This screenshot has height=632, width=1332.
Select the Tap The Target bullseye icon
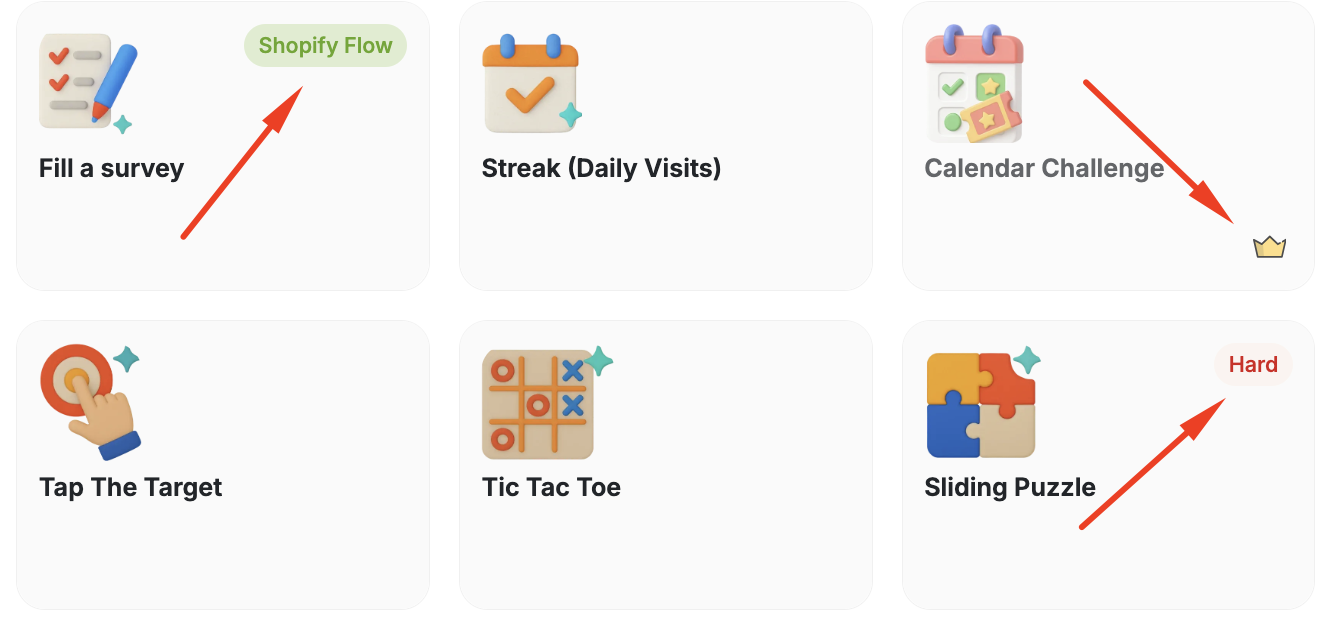click(90, 400)
